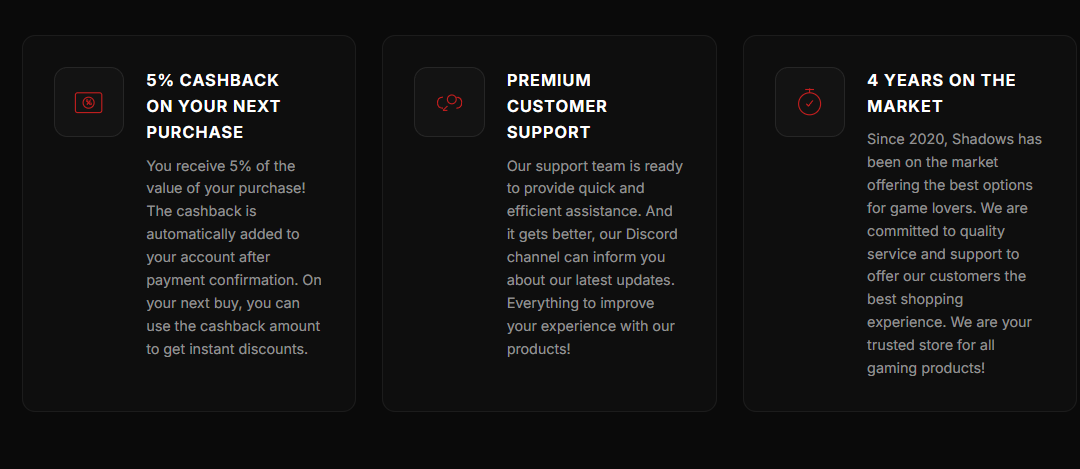Click the "to get instant discounts." text line
Viewport: 1080px width, 469px height.
(226, 349)
